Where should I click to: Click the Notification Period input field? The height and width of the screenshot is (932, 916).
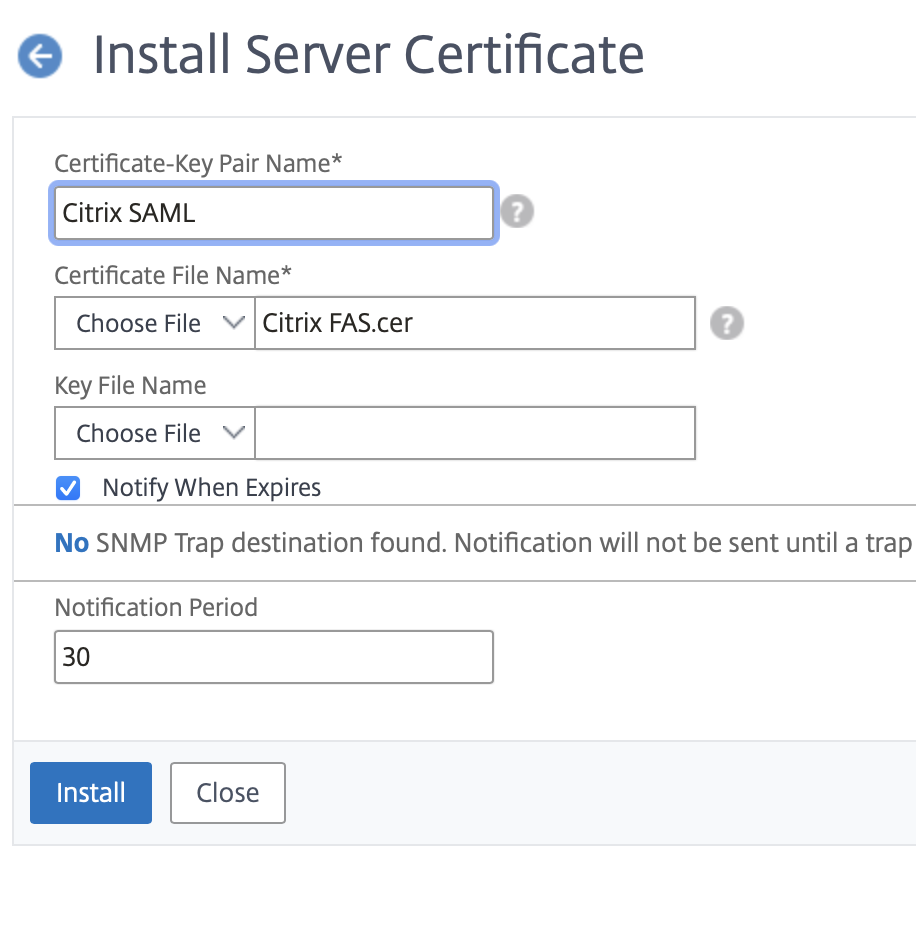coord(274,657)
